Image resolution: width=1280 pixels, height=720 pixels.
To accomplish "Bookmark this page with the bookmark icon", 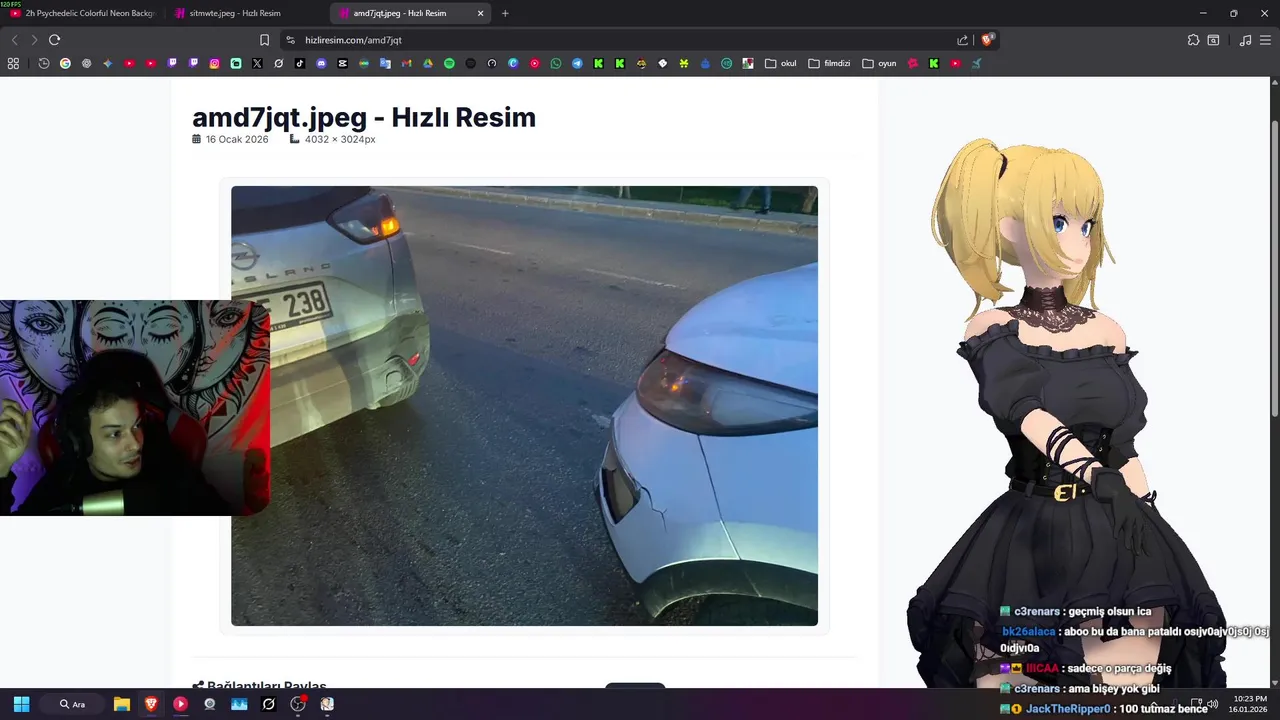I will point(264,40).
